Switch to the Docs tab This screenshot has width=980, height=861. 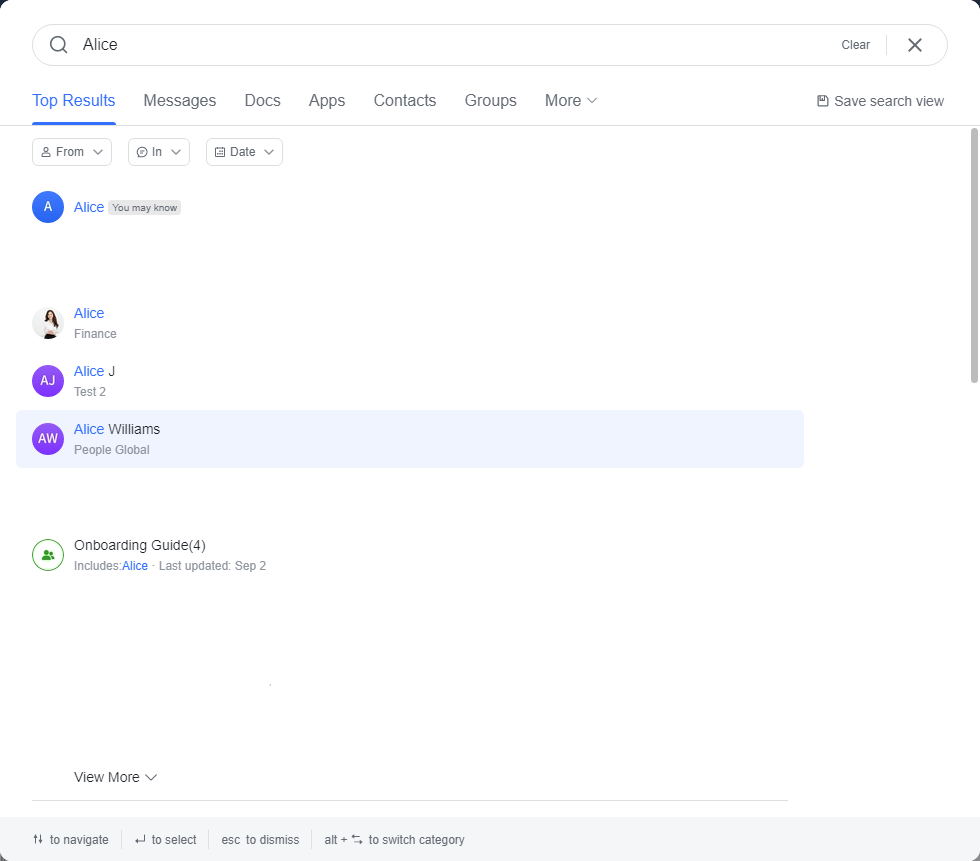click(262, 101)
